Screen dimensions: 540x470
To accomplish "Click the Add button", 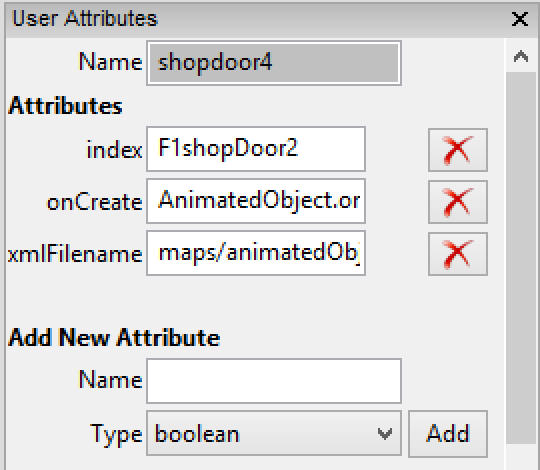I will pyautogui.click(x=448, y=434).
